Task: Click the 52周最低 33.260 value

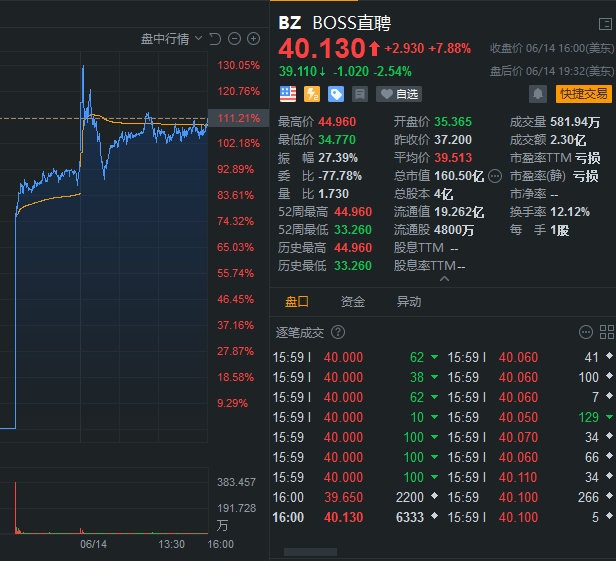Action: [x=353, y=230]
